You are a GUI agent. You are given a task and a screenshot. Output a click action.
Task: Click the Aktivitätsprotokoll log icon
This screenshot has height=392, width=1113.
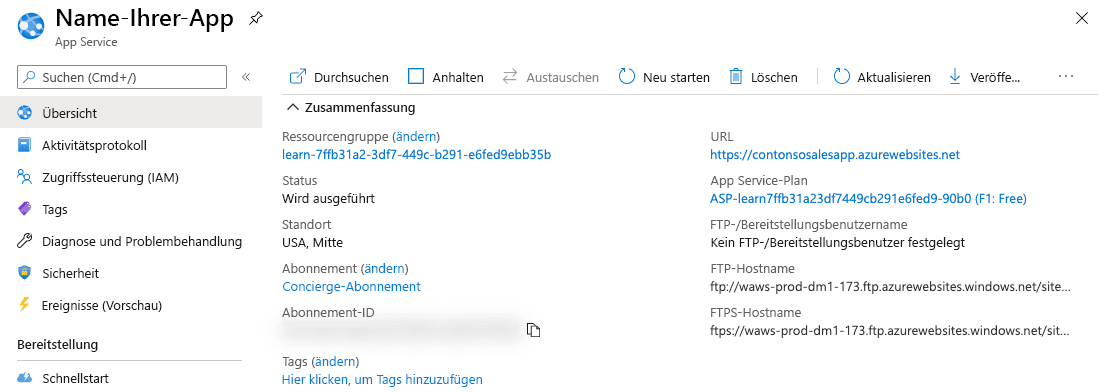pyautogui.click(x=25, y=146)
